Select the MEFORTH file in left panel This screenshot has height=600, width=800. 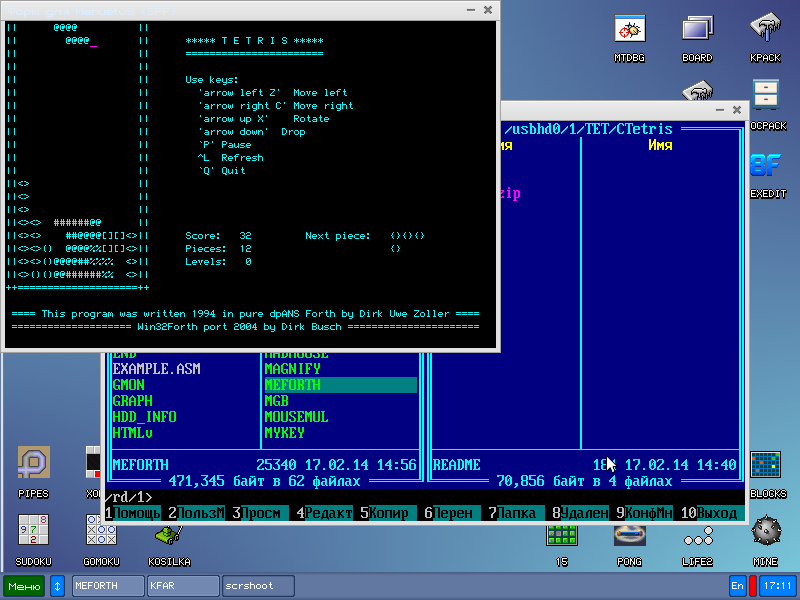[x=293, y=385]
